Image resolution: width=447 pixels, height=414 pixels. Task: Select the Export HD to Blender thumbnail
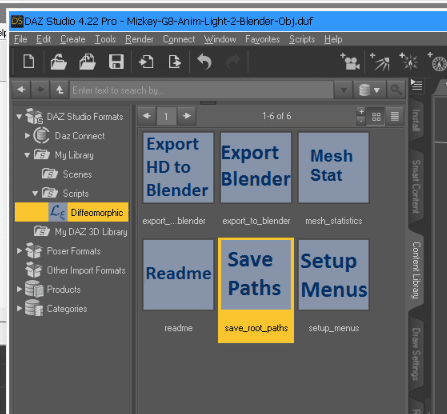click(x=178, y=168)
